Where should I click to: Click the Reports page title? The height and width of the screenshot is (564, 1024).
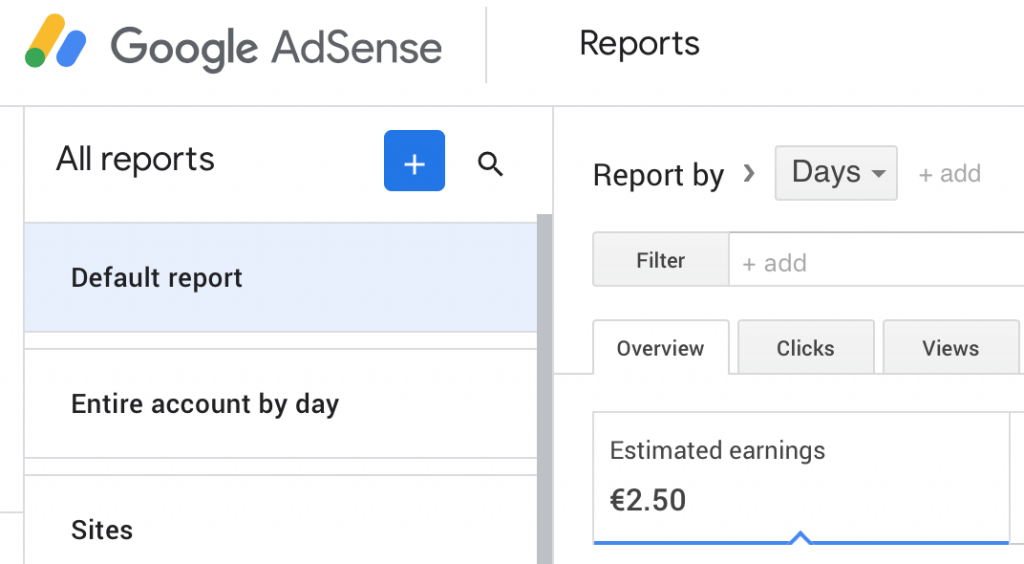[x=639, y=44]
